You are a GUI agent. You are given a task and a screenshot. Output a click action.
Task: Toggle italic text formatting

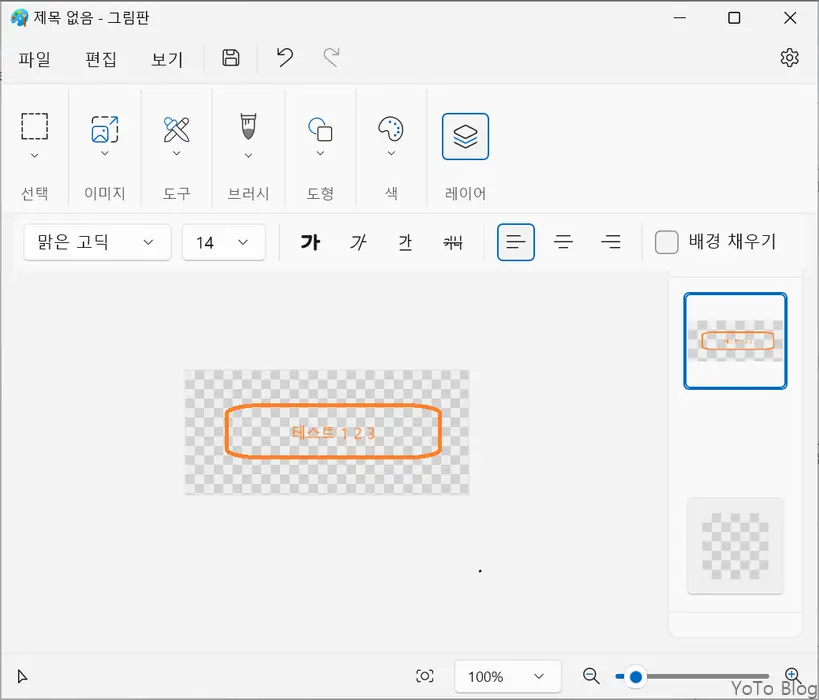click(x=357, y=242)
